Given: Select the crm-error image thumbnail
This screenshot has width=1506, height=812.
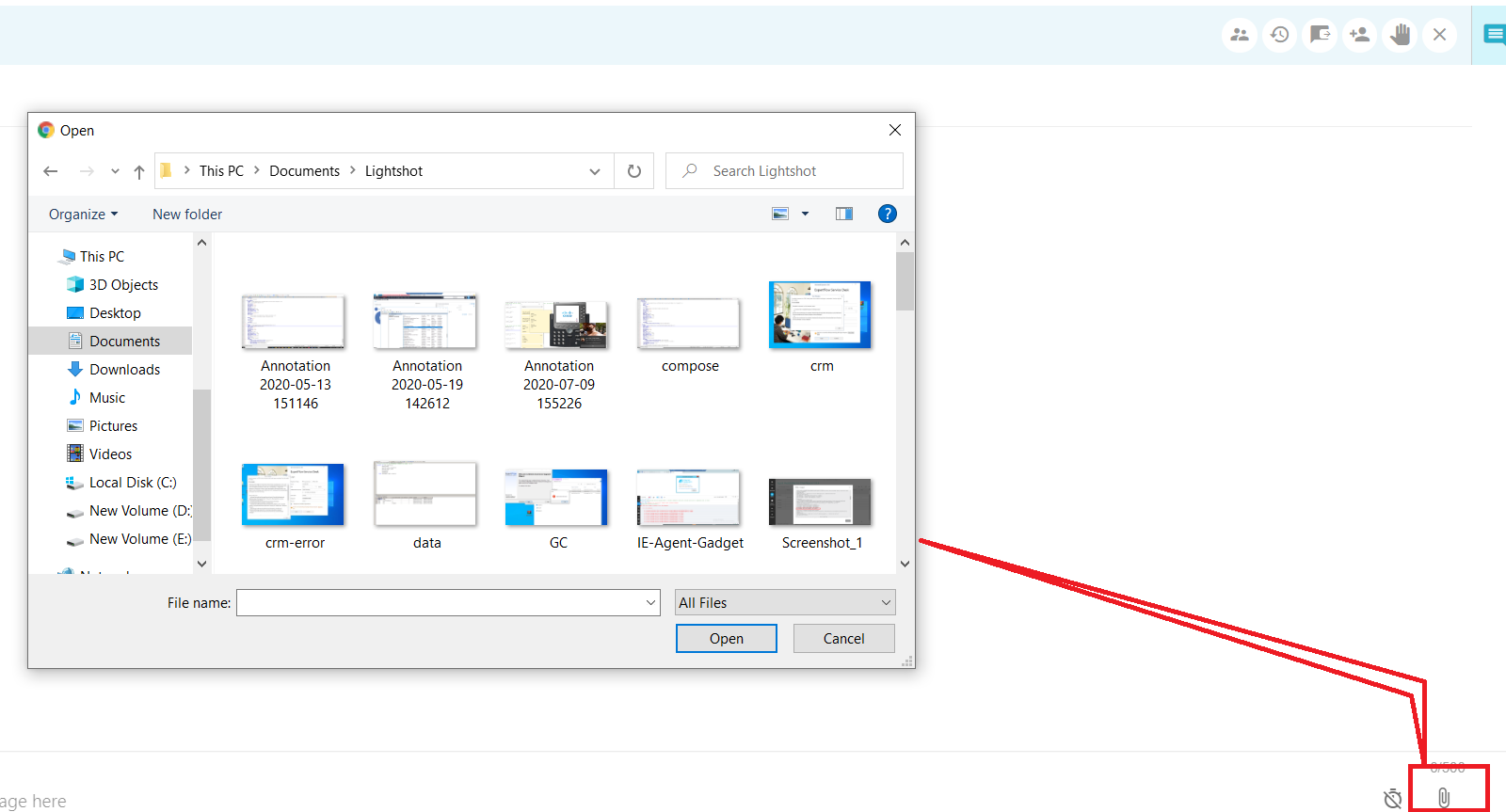Looking at the screenshot, I should pyautogui.click(x=294, y=496).
